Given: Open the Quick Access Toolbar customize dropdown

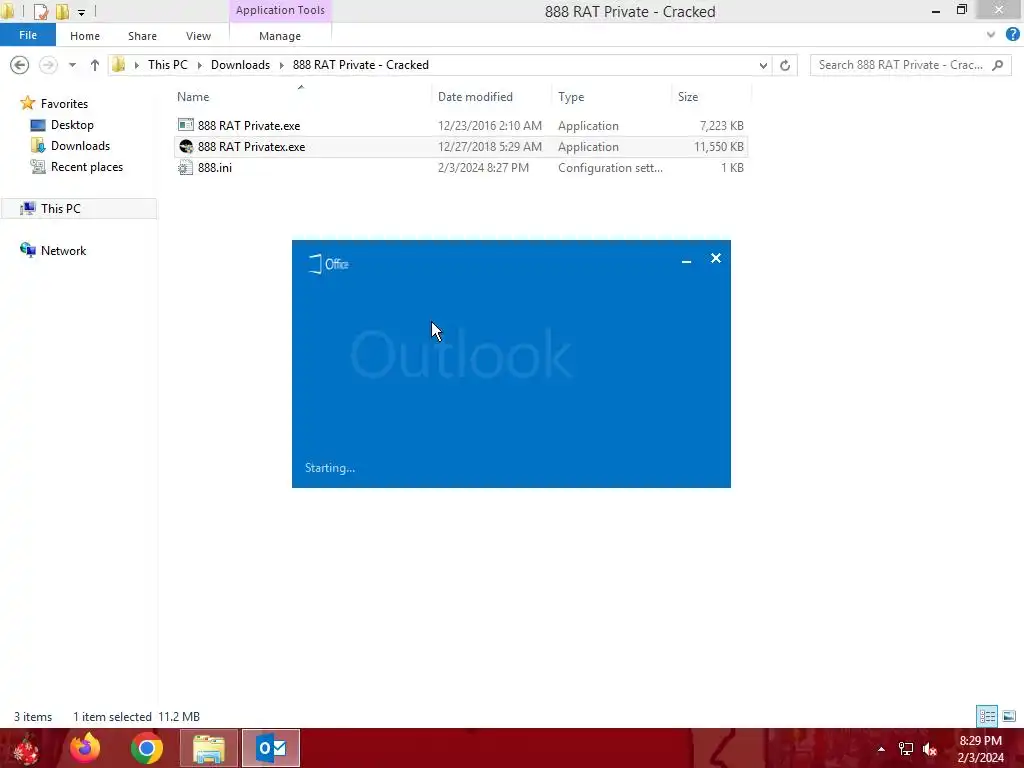Looking at the screenshot, I should [81, 12].
